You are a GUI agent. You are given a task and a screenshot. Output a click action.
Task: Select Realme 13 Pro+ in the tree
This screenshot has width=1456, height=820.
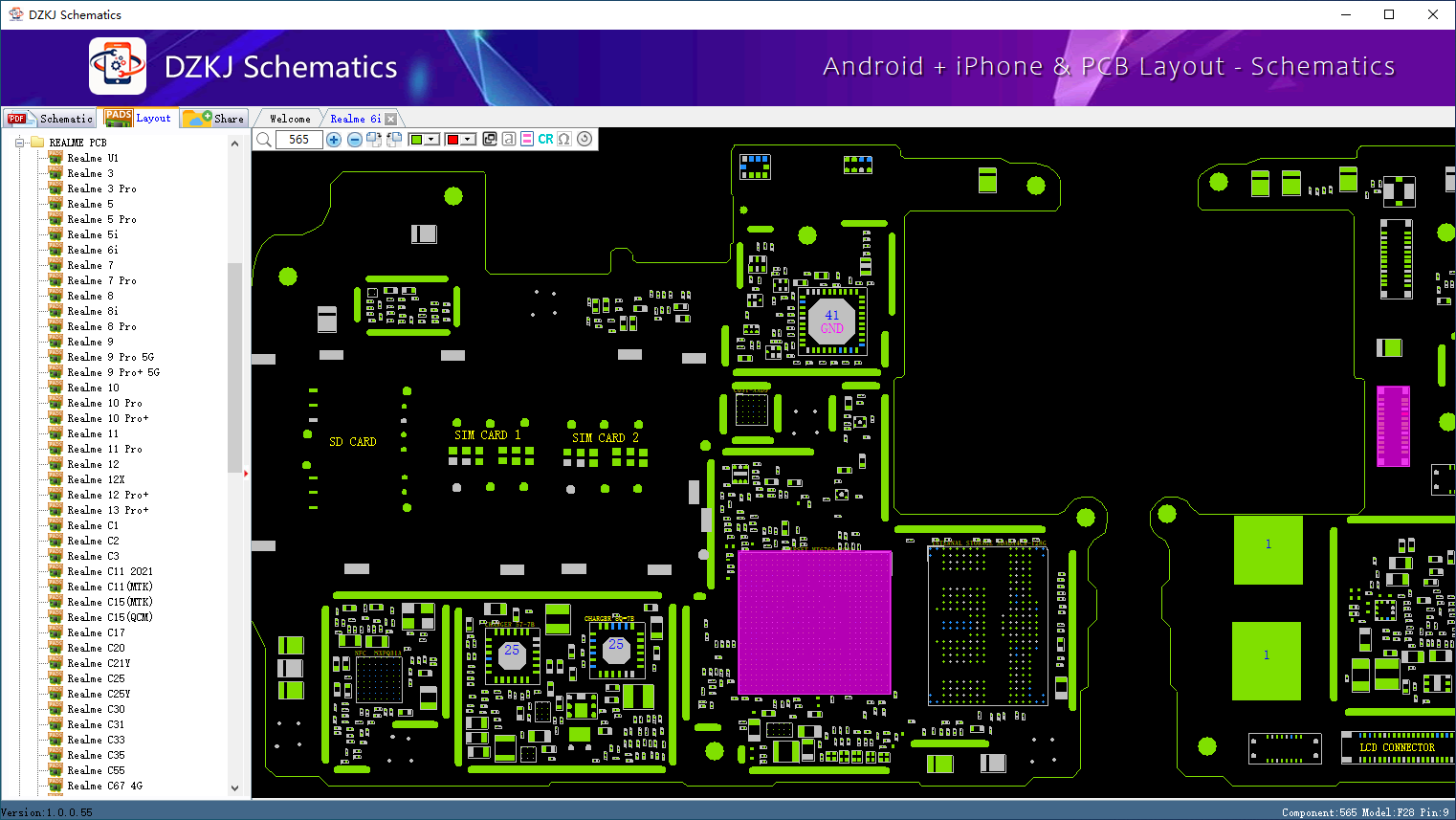click(x=108, y=510)
